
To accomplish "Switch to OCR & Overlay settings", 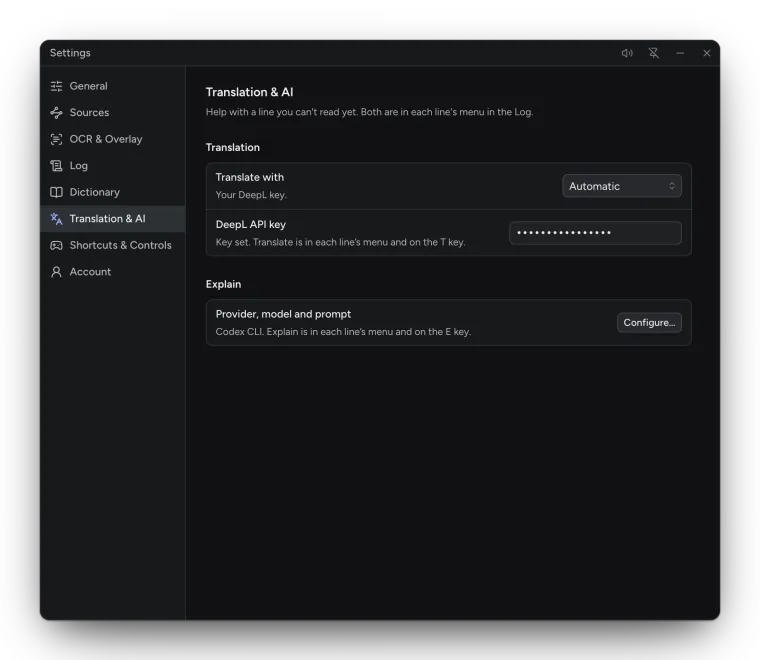I will (x=112, y=140).
